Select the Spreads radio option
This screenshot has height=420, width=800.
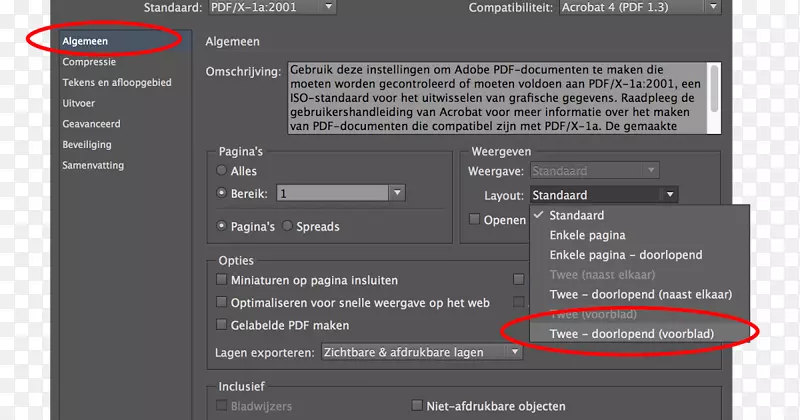click(x=288, y=226)
